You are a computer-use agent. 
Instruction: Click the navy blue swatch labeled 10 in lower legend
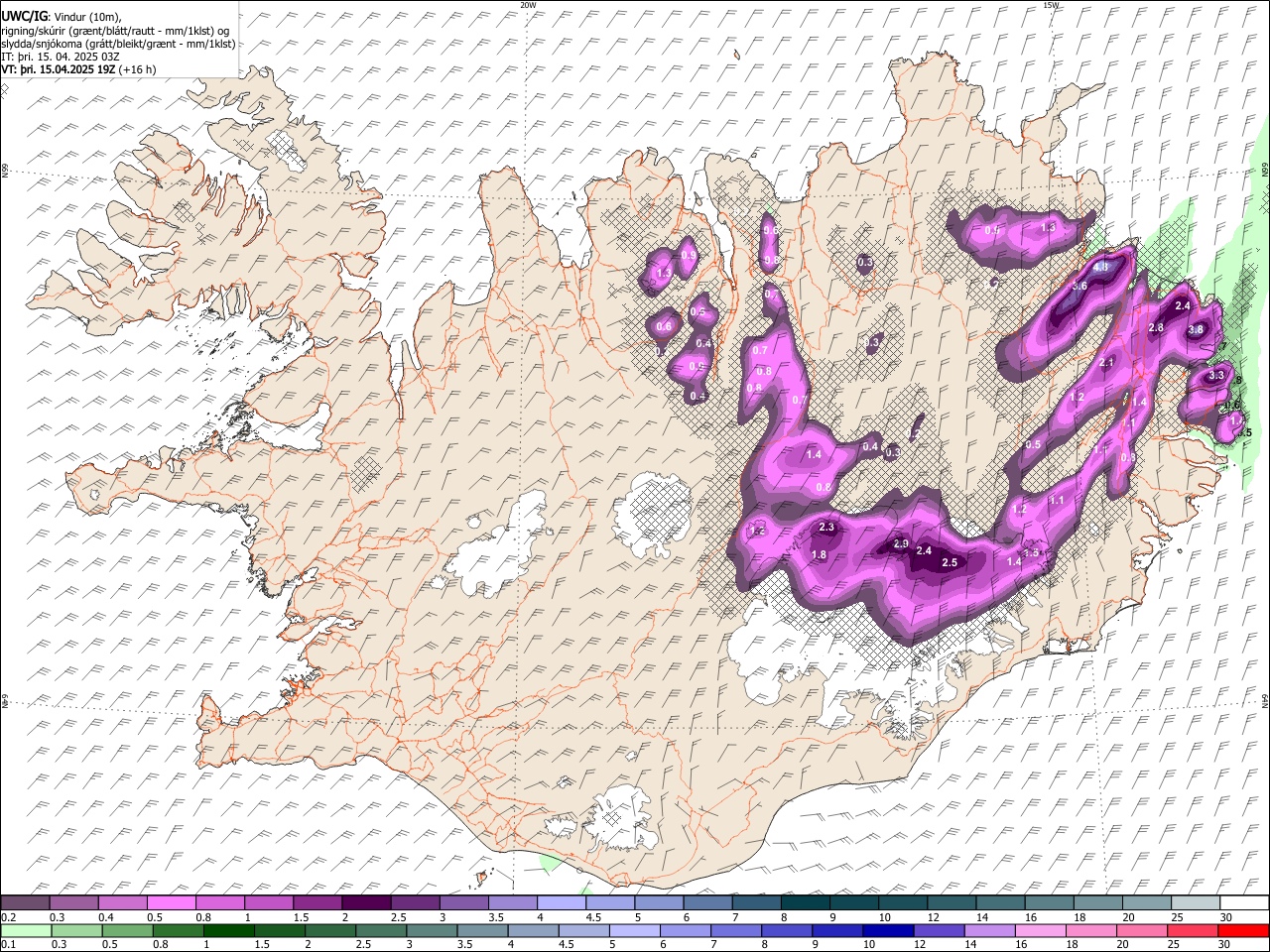[887, 930]
